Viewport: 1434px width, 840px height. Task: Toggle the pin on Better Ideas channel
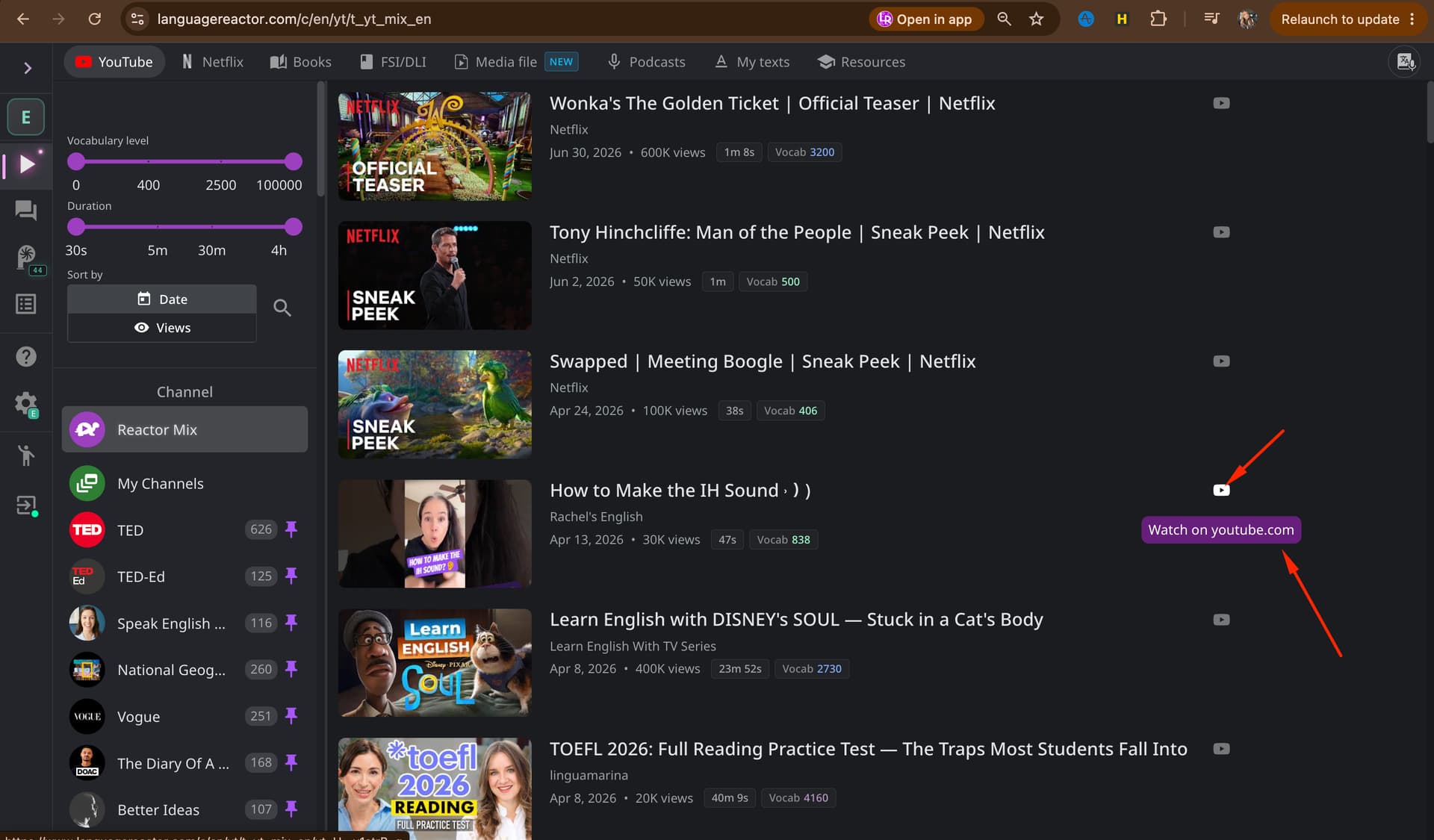(291, 809)
